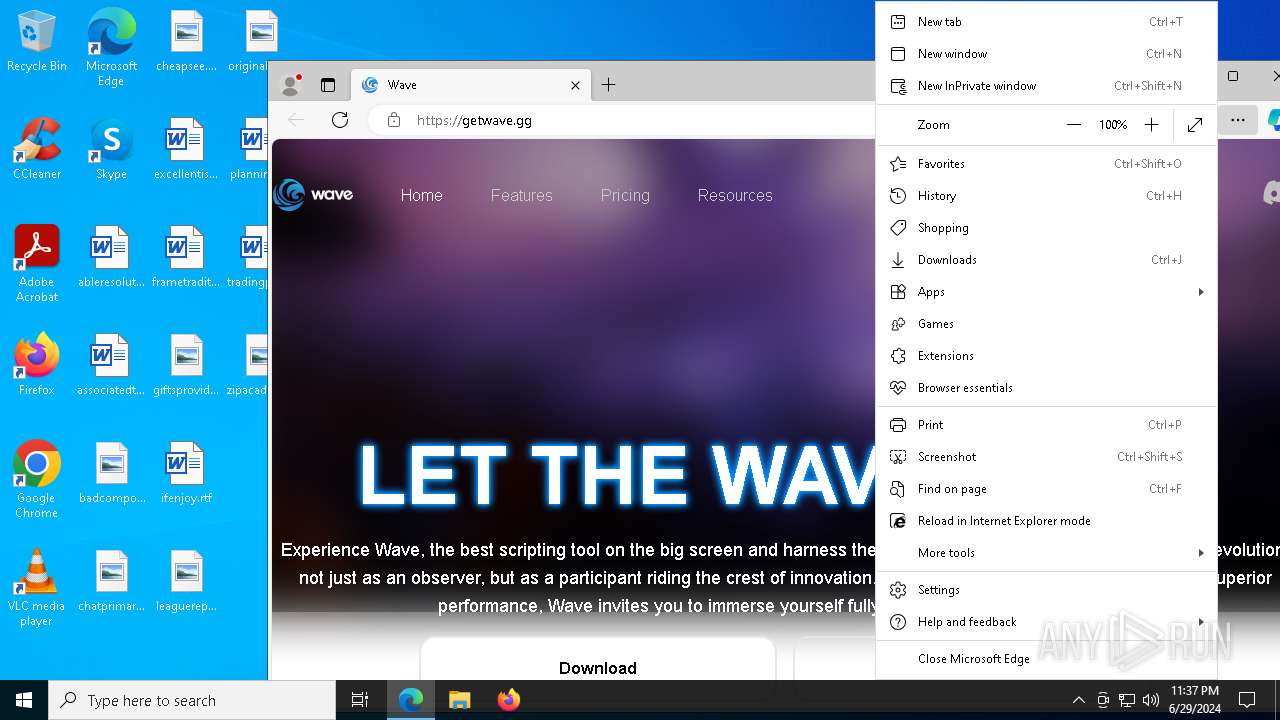Open Extensions from the menu
Image resolution: width=1280 pixels, height=720 pixels.
1046,356
